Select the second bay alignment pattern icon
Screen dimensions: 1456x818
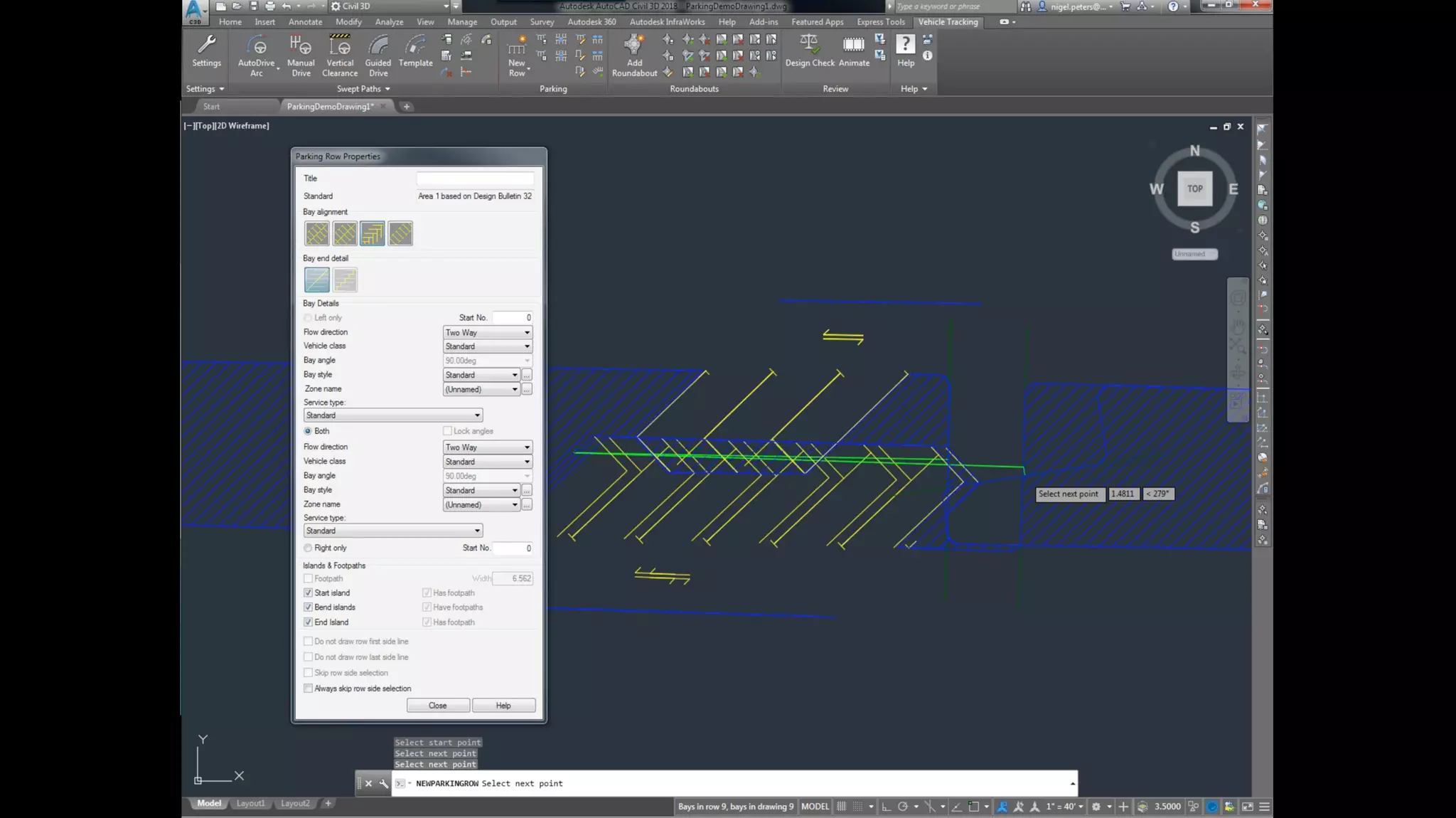click(x=344, y=233)
